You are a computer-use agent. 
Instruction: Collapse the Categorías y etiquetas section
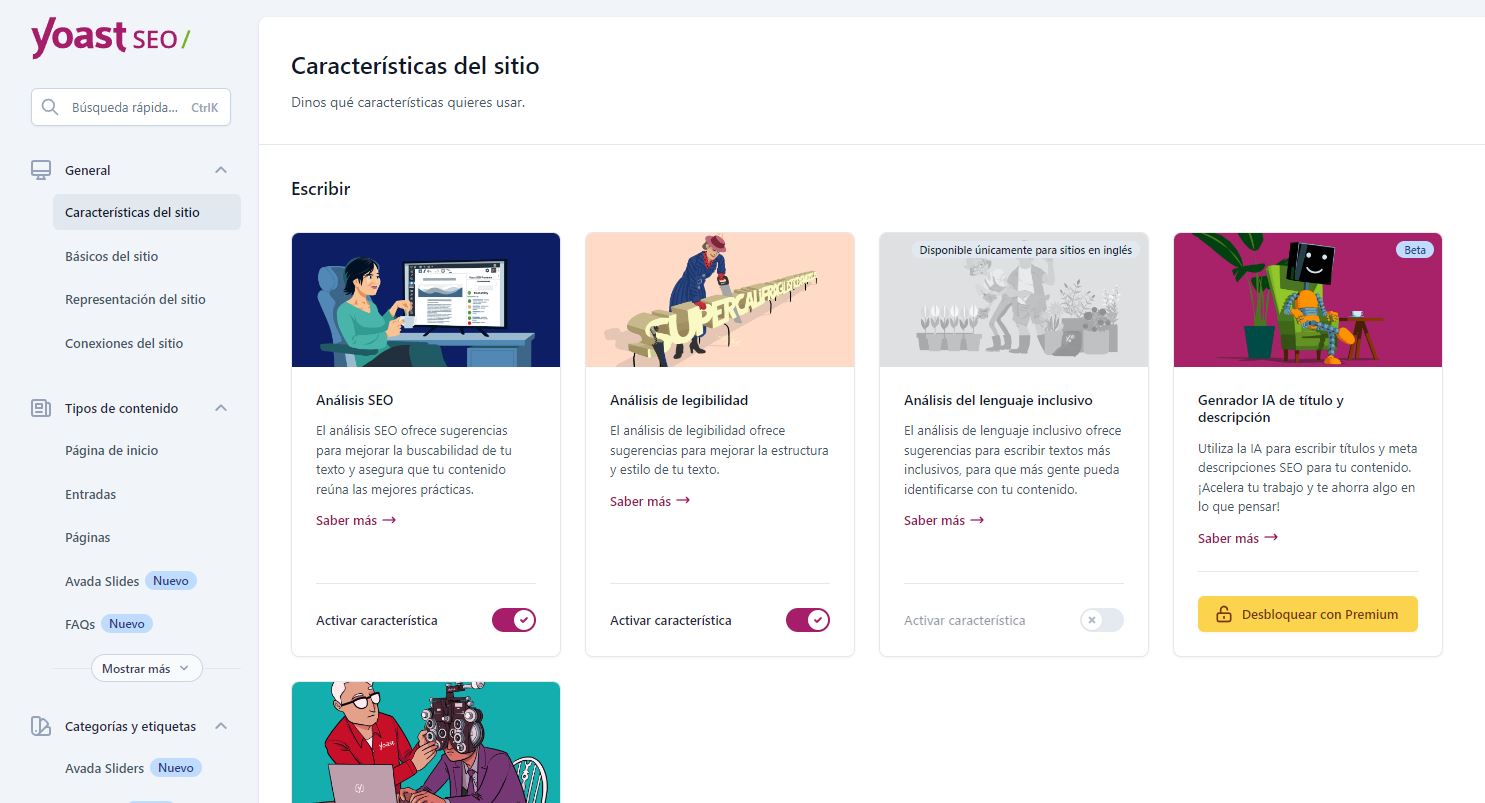pyautogui.click(x=220, y=726)
